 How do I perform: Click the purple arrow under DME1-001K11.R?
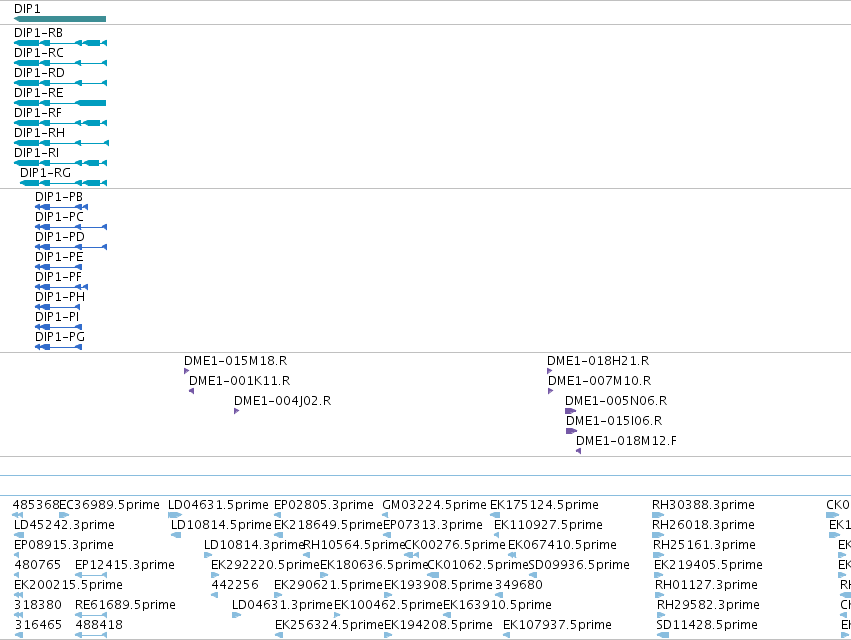pyautogui.click(x=192, y=391)
